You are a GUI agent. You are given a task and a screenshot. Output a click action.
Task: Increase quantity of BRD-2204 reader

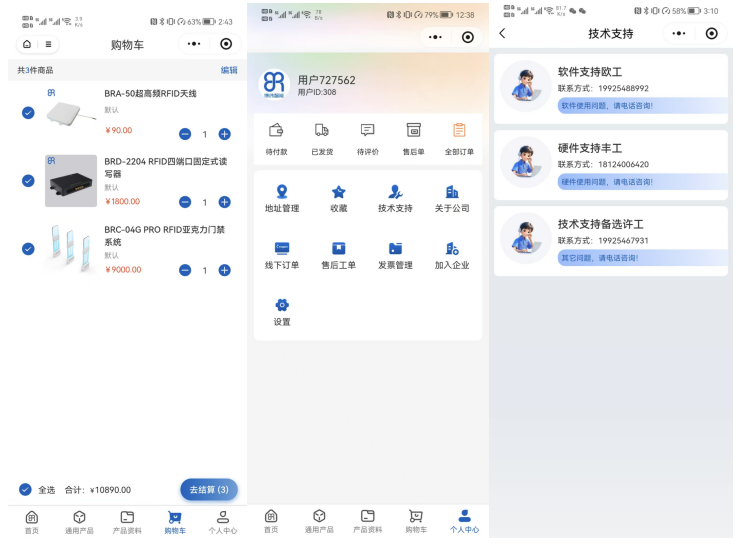(x=224, y=202)
